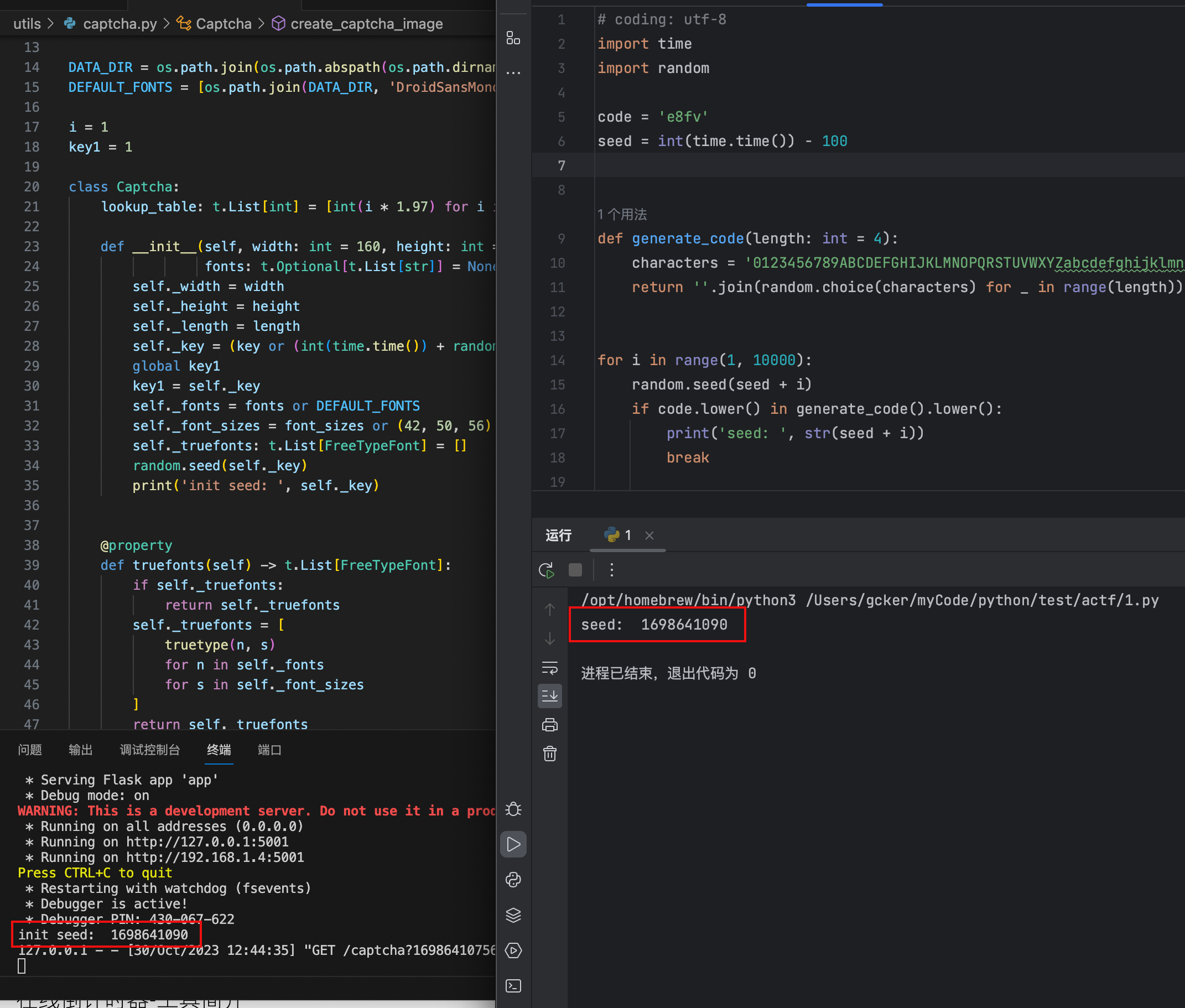Click the down arrow in run console

click(x=550, y=639)
